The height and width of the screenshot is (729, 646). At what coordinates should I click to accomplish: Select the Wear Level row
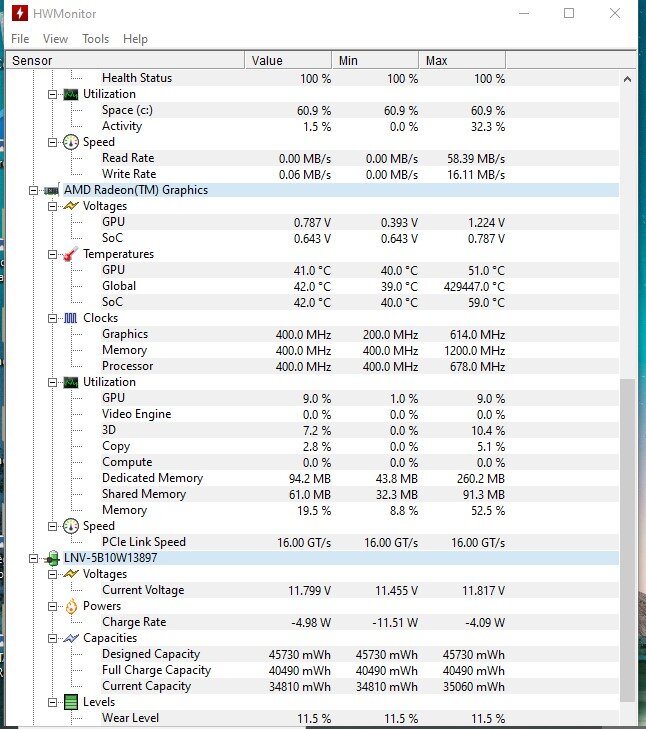[360, 718]
